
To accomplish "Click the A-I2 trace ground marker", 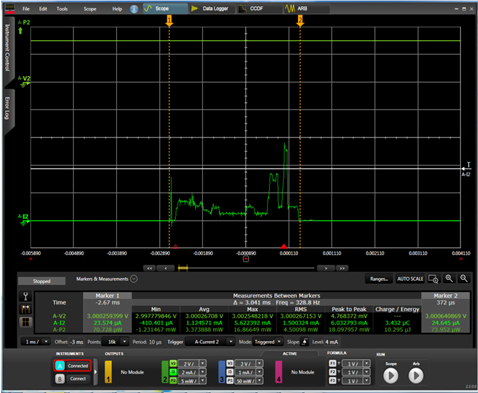I will click(x=25, y=222).
